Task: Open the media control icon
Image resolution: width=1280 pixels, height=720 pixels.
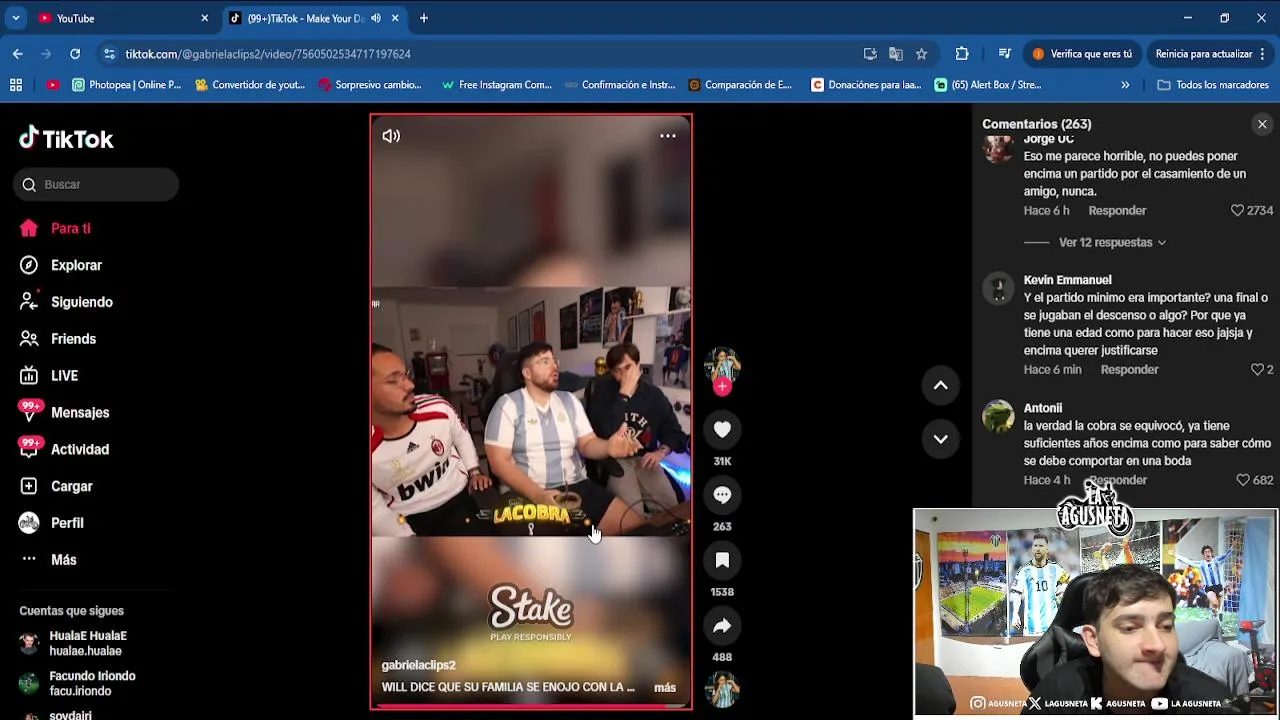Action: tap(1005, 54)
